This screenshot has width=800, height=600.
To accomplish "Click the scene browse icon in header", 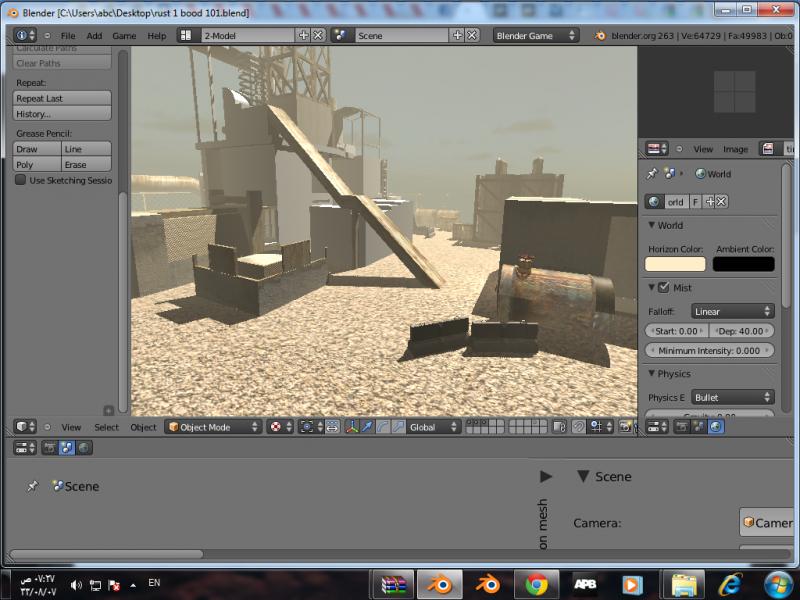I will pos(340,35).
